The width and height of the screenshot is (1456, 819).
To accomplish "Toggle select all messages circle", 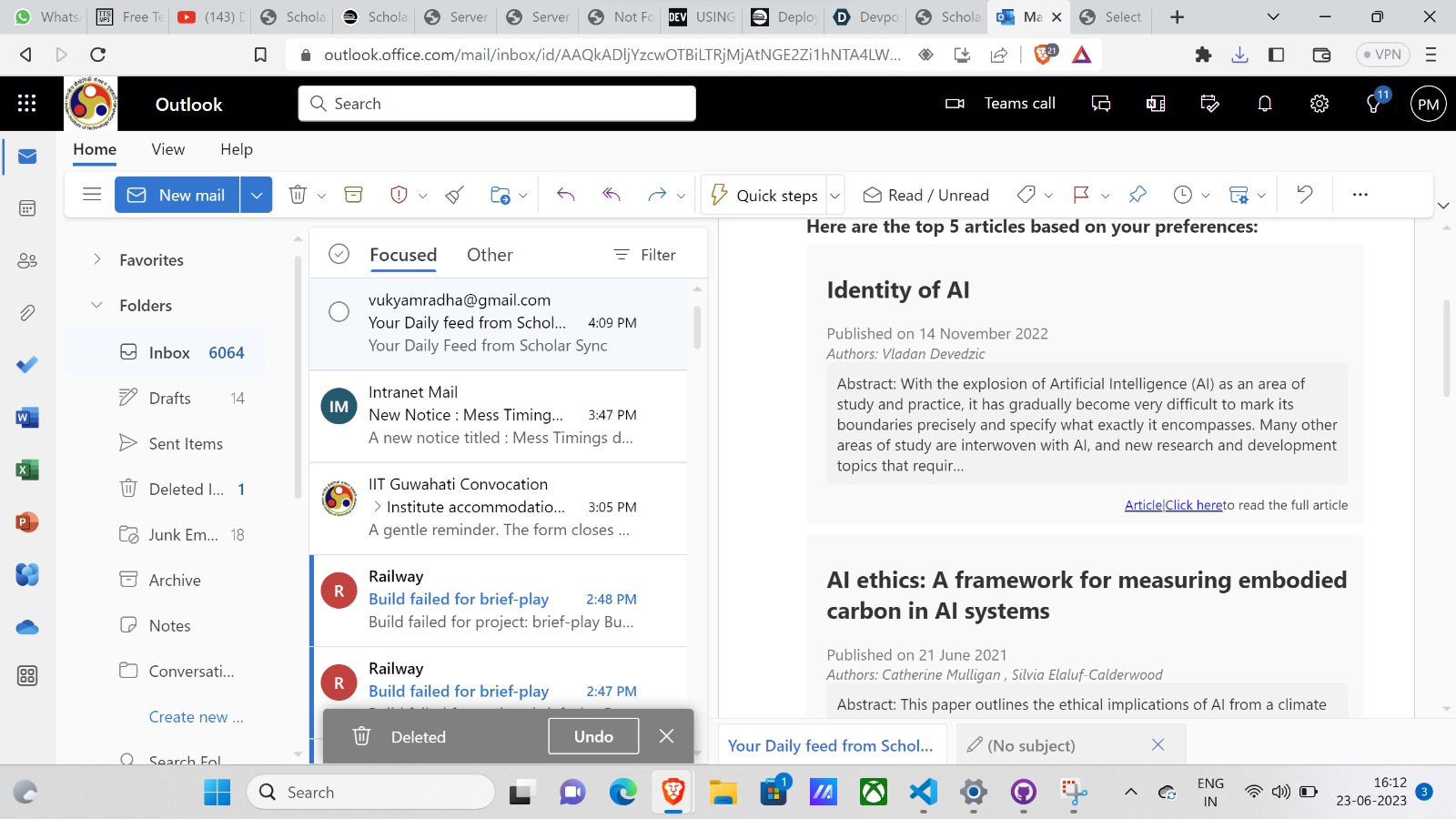I will tap(339, 254).
